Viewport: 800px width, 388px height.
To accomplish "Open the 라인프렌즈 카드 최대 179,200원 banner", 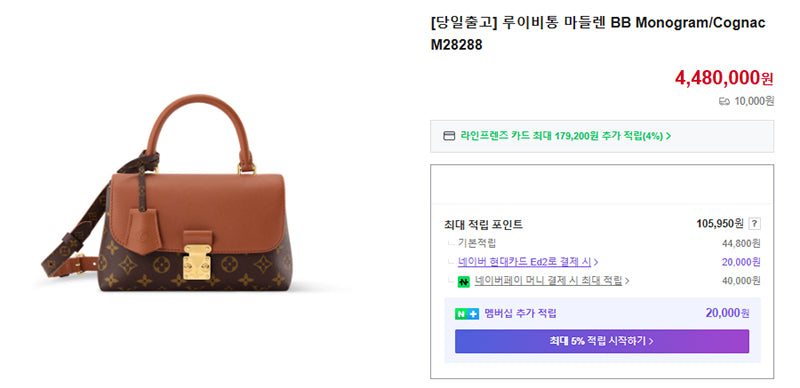I will click(602, 136).
